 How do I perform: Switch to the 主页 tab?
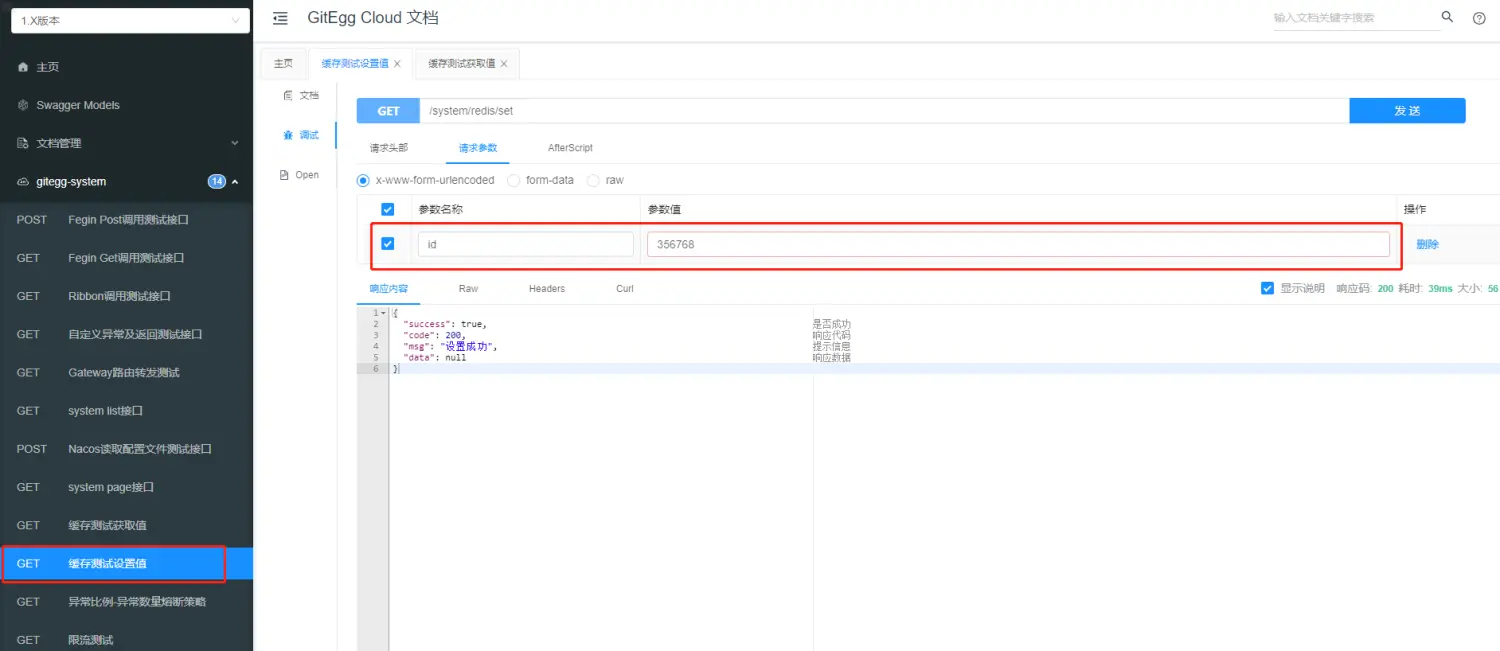click(284, 63)
